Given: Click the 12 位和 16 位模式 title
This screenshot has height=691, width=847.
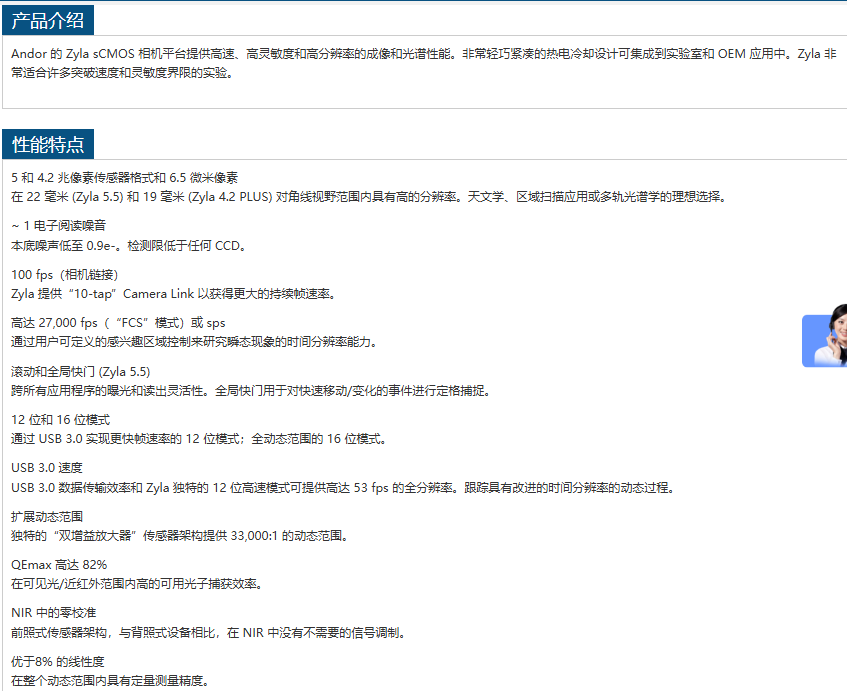Looking at the screenshot, I should pos(60,419).
